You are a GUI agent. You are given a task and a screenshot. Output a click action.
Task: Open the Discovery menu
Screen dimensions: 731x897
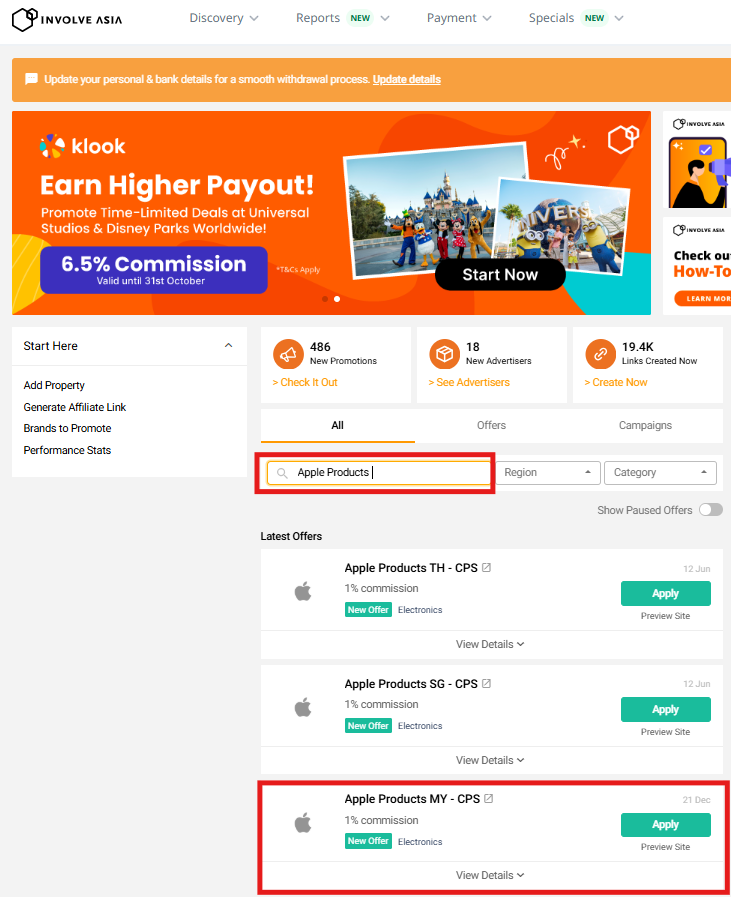click(224, 18)
